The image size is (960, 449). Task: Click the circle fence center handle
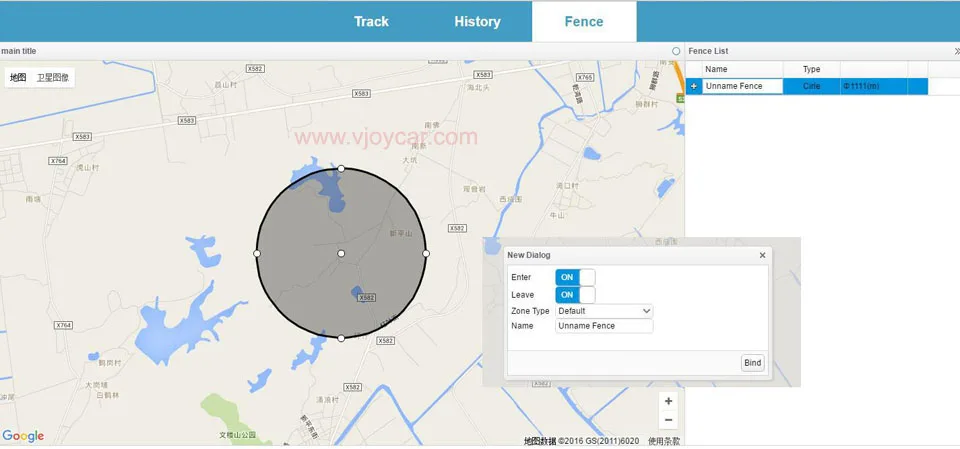(x=341, y=254)
